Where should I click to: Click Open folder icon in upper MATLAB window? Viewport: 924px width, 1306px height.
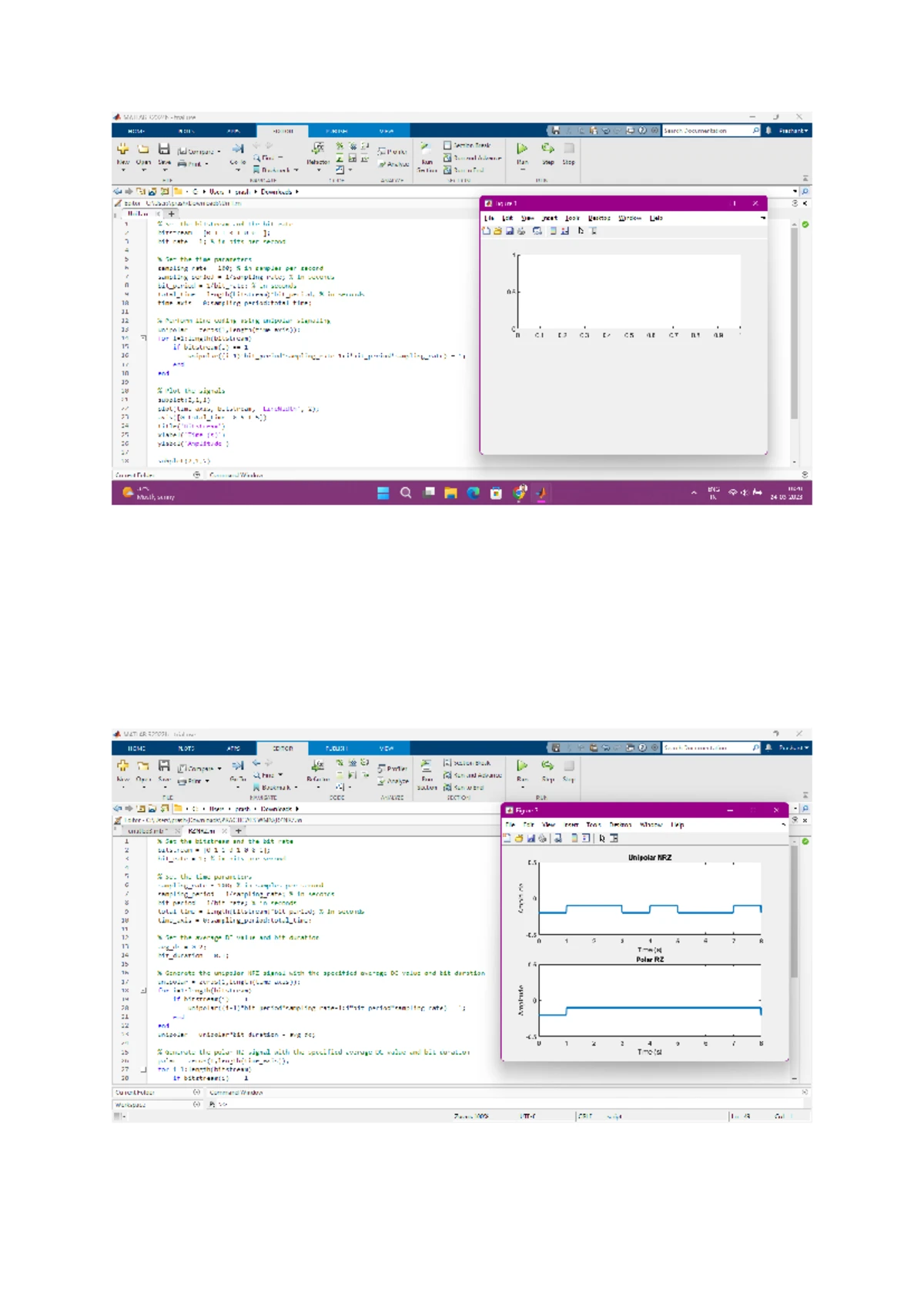pos(143,149)
